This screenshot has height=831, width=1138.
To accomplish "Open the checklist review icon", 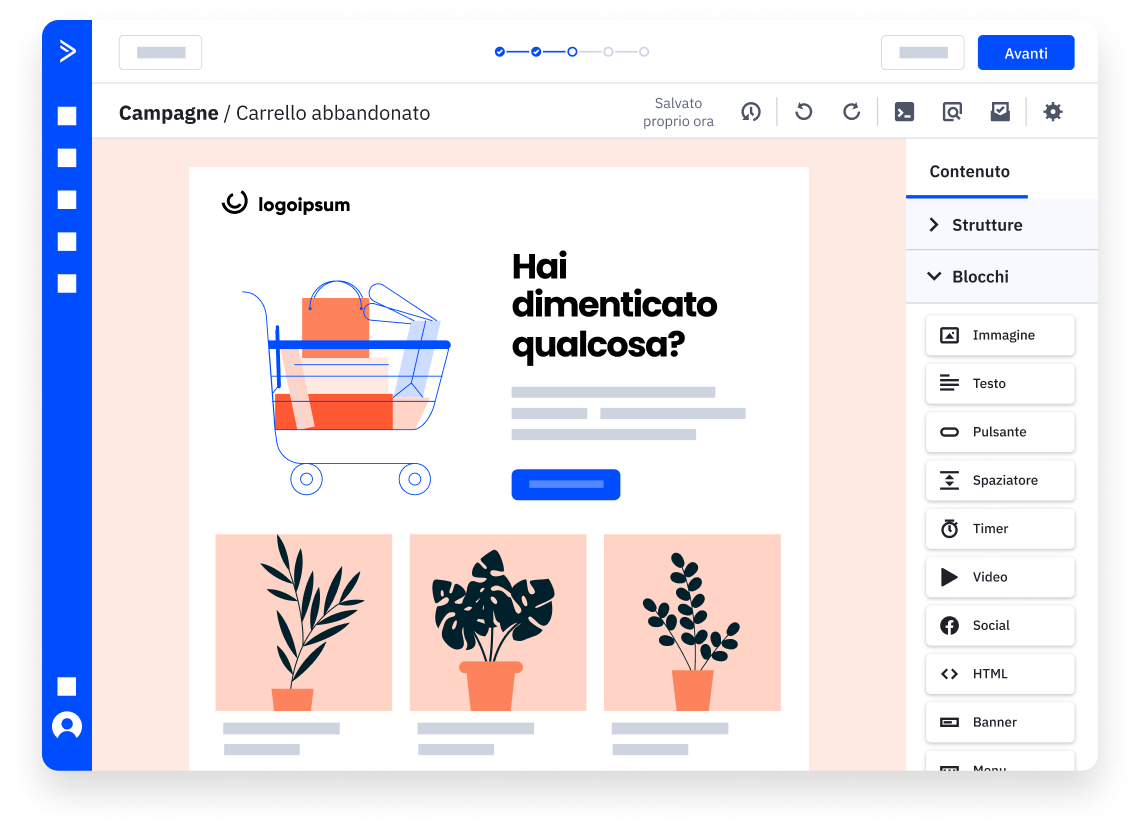I will (x=1000, y=112).
